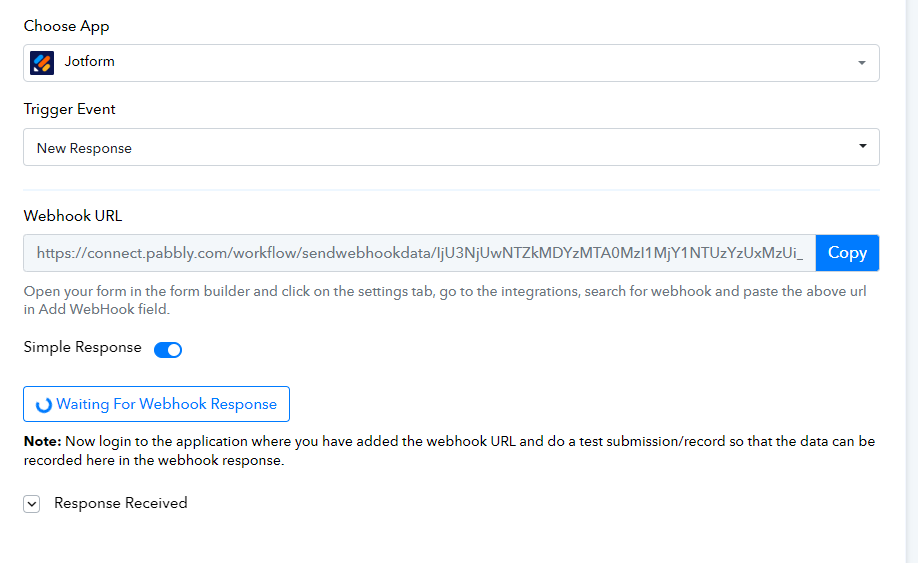Viewport: 918px width, 563px height.
Task: Click the Simple Response label
Action: 83,347
